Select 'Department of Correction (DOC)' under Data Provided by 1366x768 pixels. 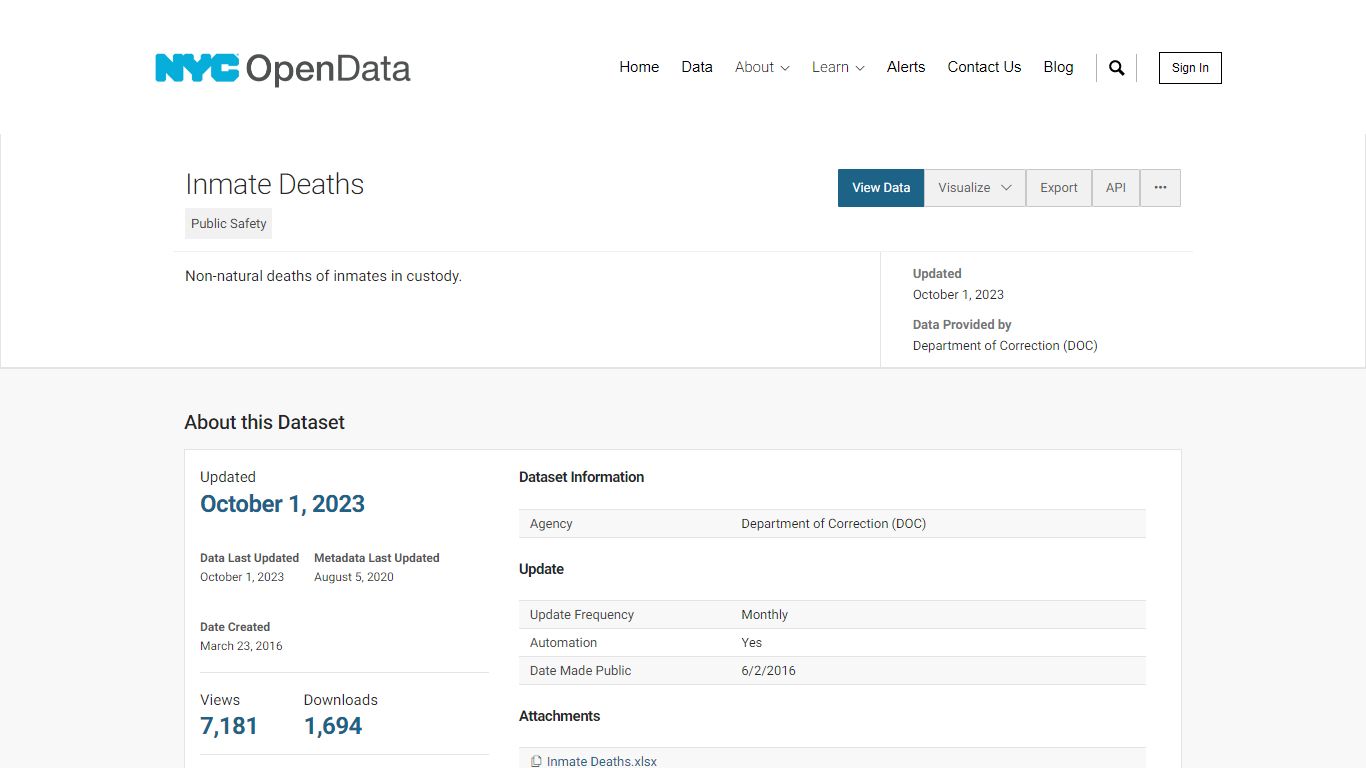tap(1005, 346)
